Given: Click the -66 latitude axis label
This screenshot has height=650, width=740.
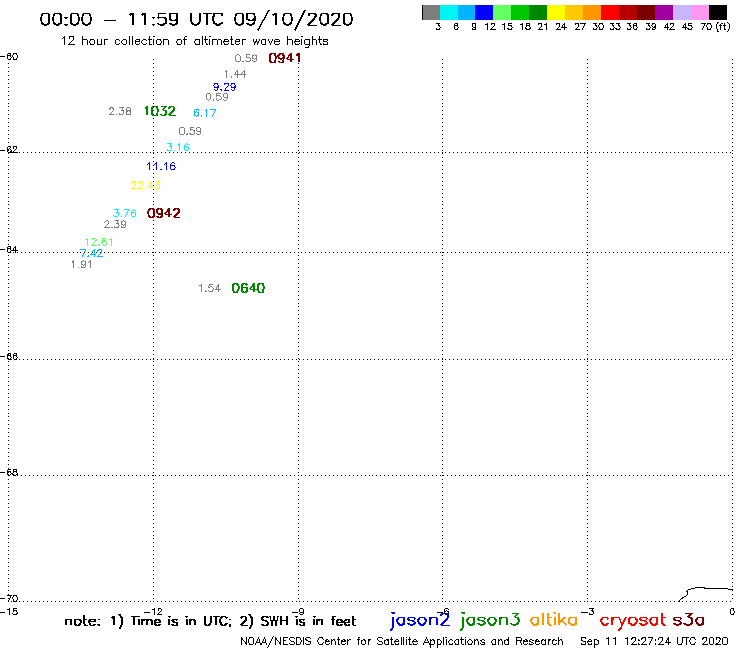Looking at the screenshot, I should pos(9,356).
